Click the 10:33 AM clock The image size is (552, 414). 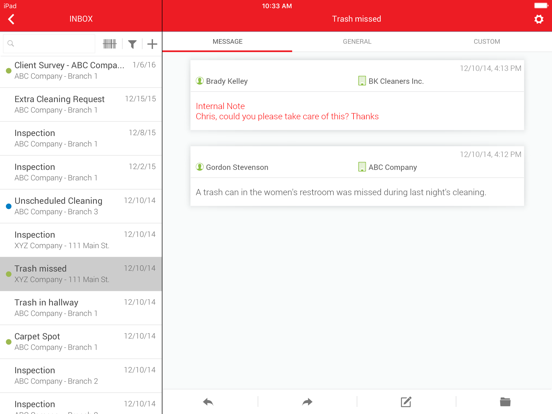click(277, 6)
